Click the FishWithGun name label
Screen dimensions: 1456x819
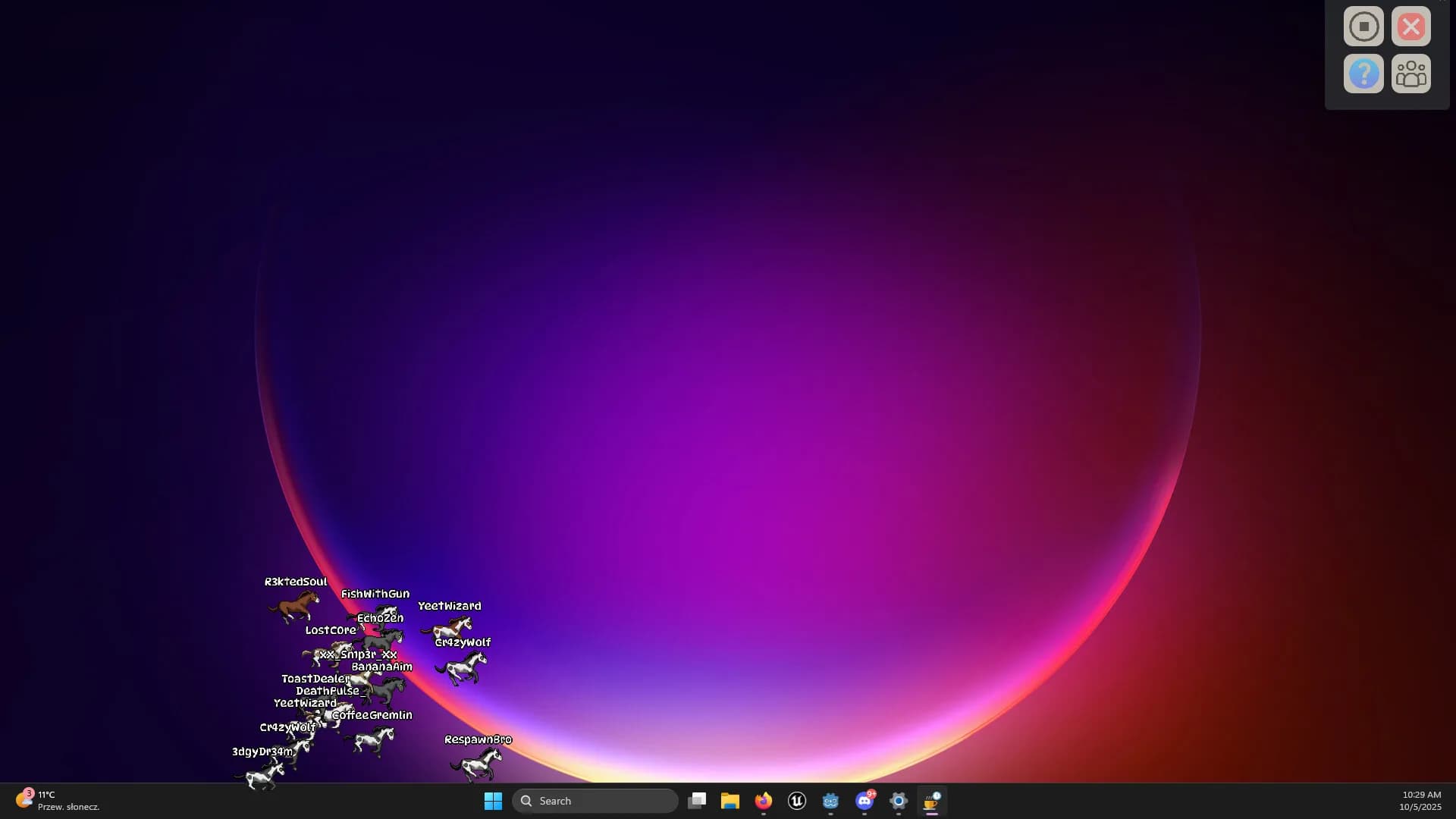coord(375,594)
